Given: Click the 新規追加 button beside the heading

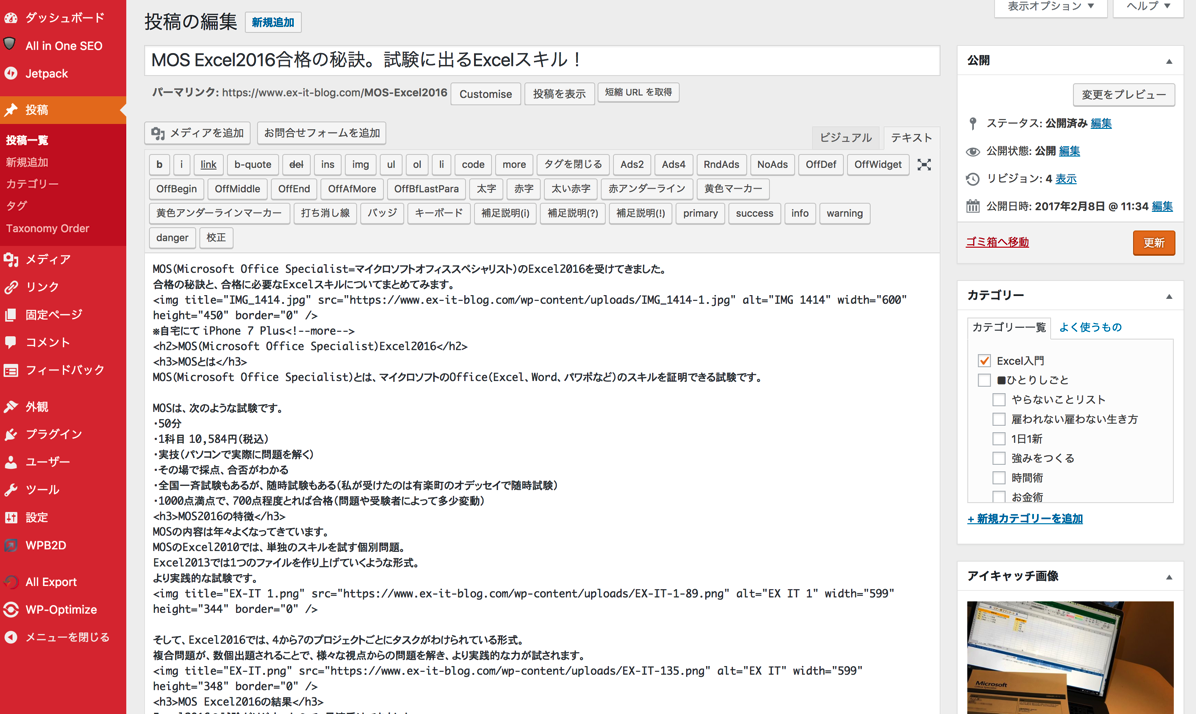Looking at the screenshot, I should point(273,22).
